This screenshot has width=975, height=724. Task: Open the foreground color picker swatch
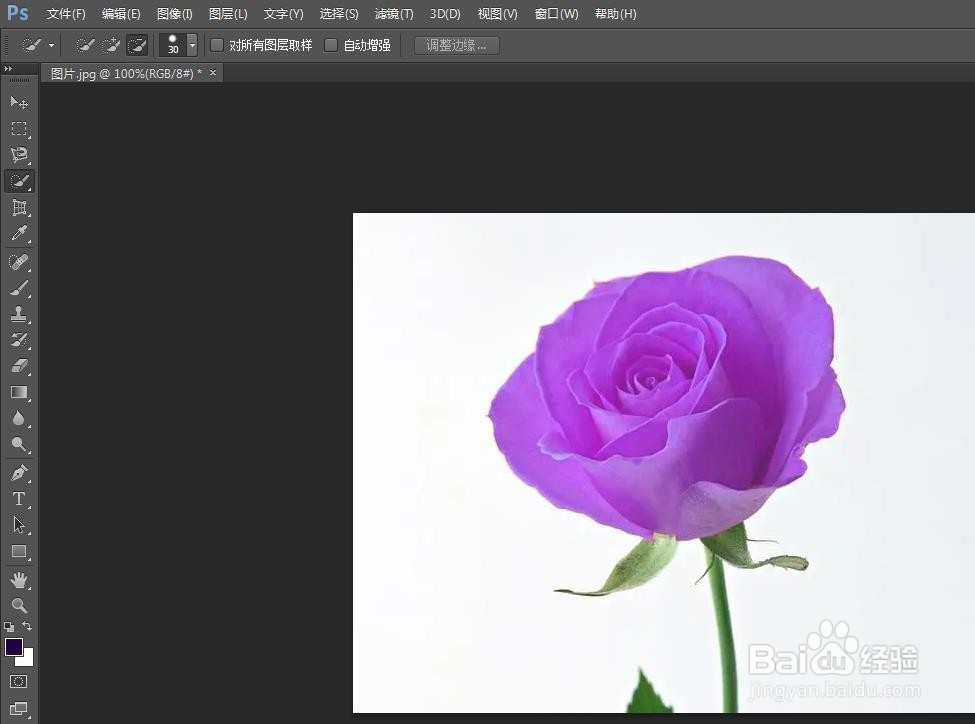point(14,647)
